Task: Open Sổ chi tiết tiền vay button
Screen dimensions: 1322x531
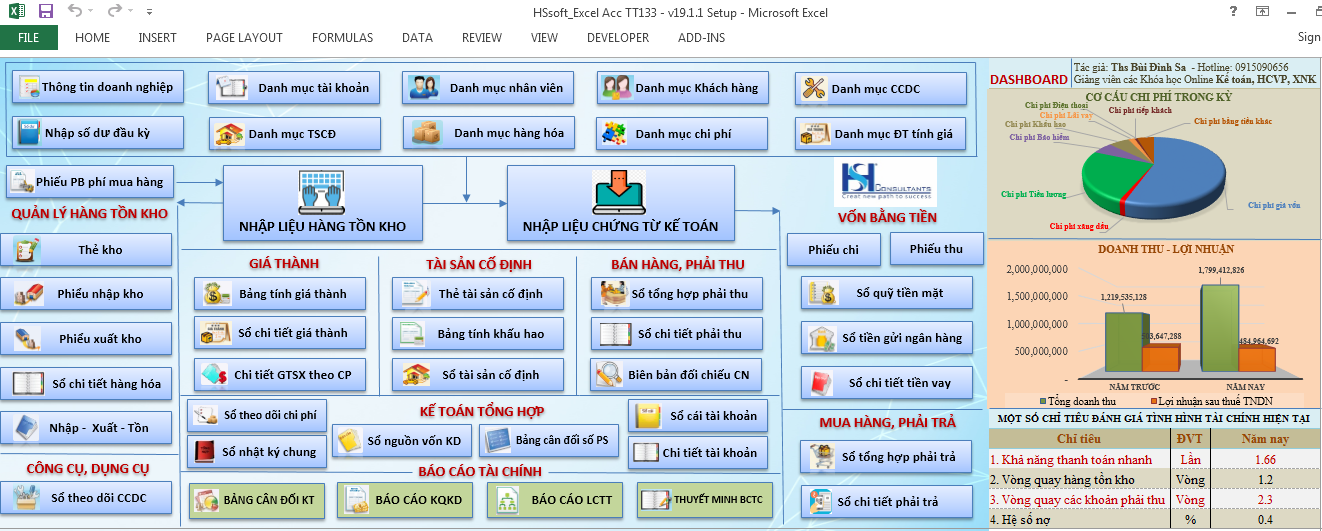Action: coord(886,383)
